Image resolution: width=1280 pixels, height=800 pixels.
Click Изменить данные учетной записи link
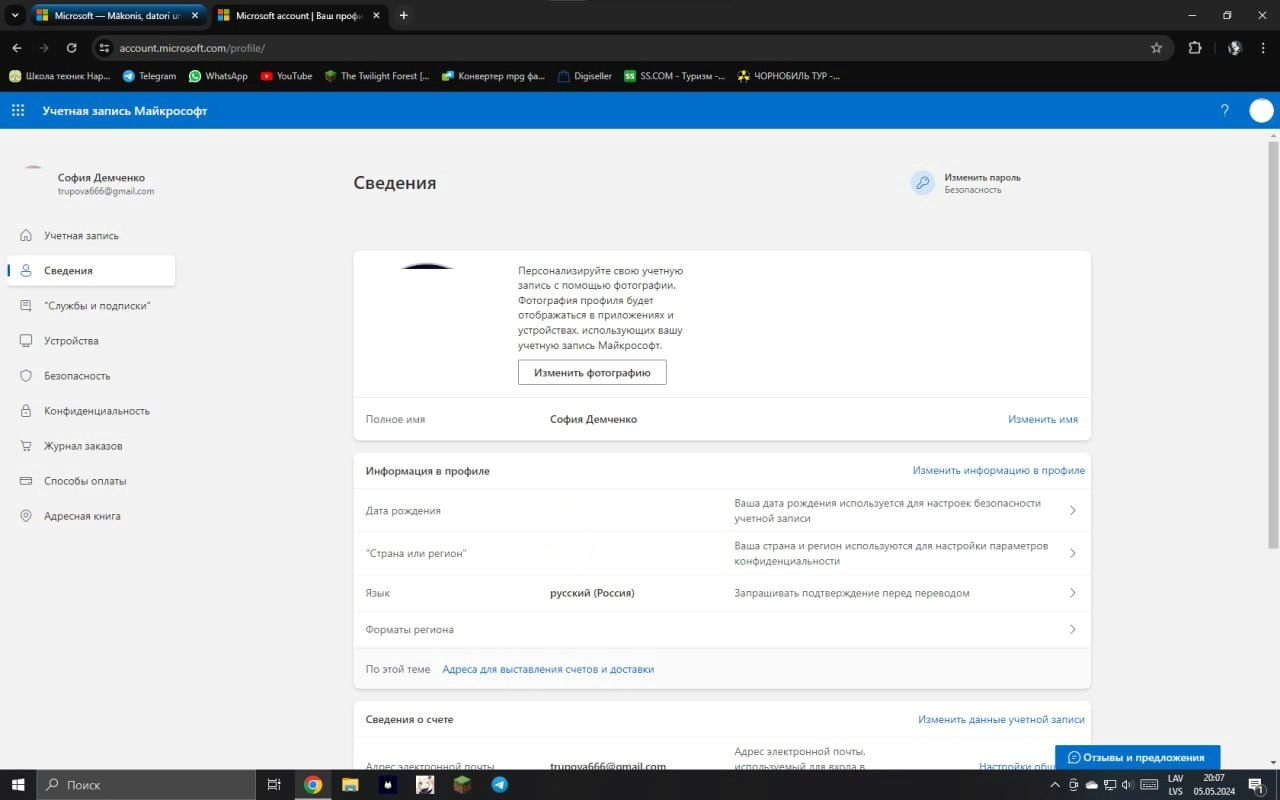click(x=1001, y=719)
